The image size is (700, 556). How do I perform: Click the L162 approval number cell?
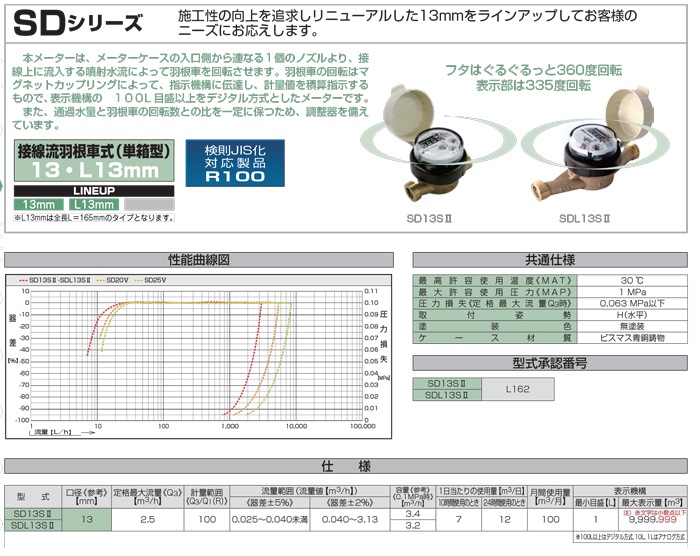point(518,389)
